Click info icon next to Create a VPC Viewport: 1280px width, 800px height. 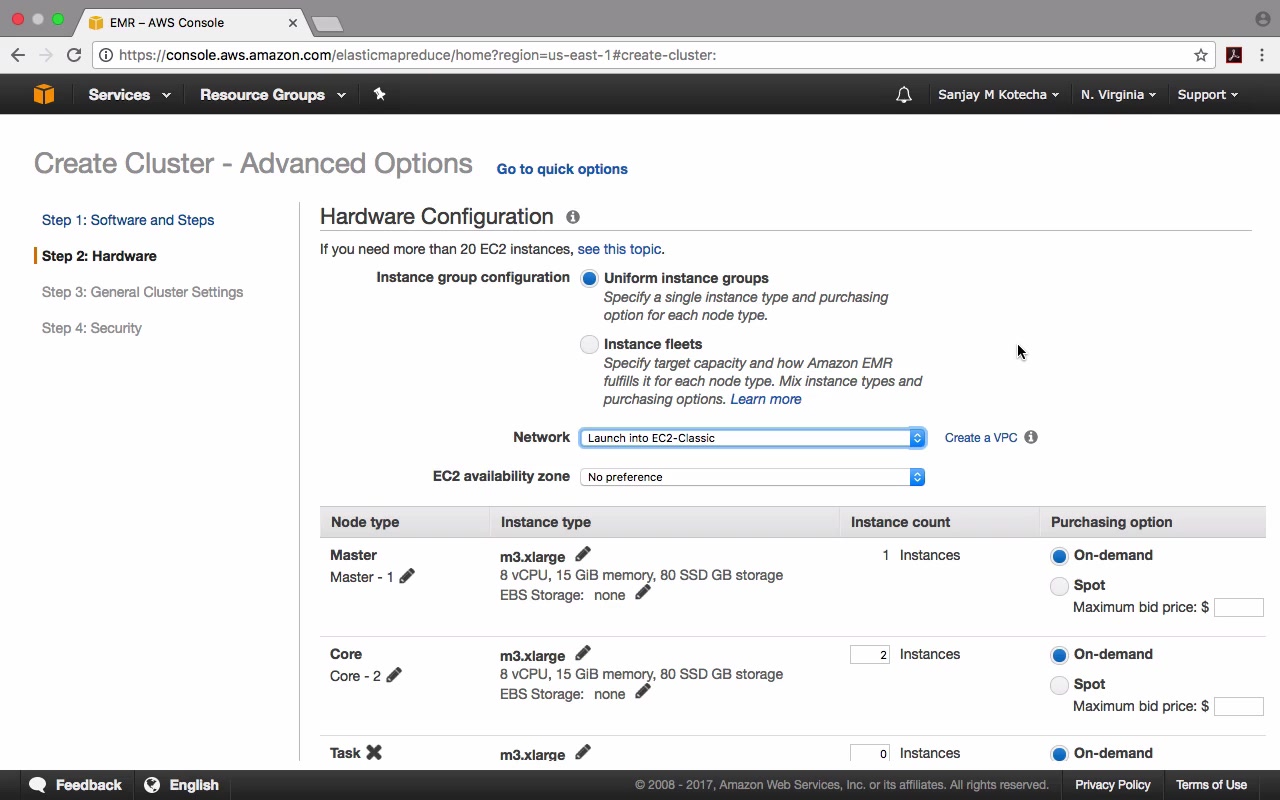point(1031,437)
